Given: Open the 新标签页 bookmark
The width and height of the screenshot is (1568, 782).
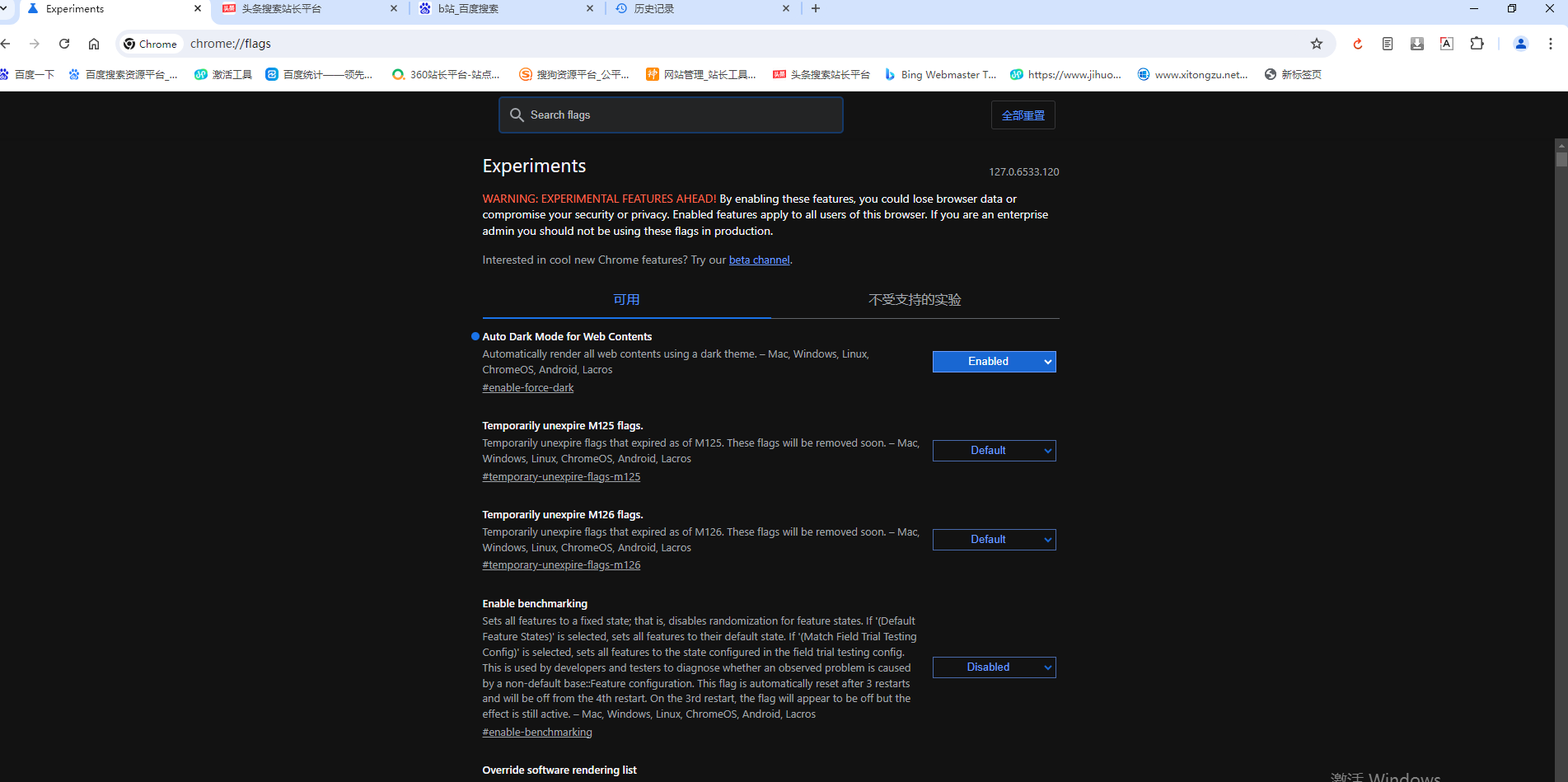Looking at the screenshot, I should [x=1293, y=74].
